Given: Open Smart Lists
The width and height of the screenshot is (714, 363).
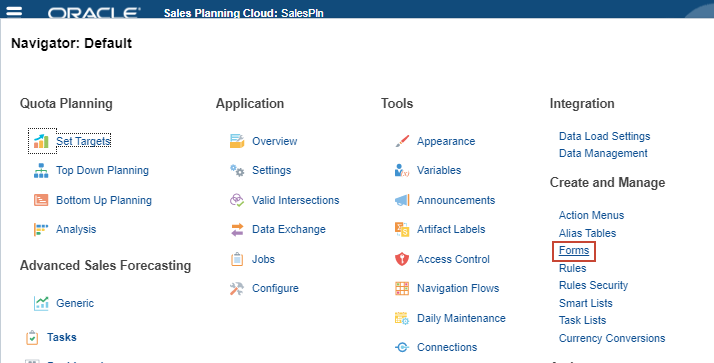Looking at the screenshot, I should pos(586,303).
